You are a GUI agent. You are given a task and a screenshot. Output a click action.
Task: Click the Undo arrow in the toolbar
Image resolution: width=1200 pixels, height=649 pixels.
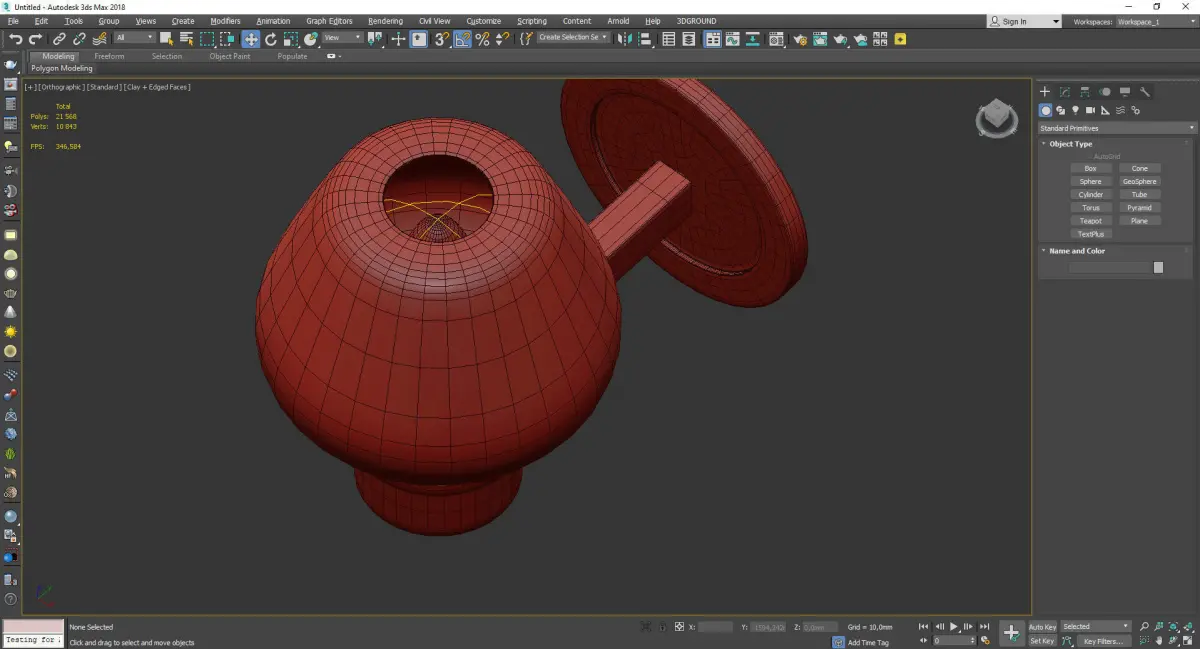coord(15,39)
